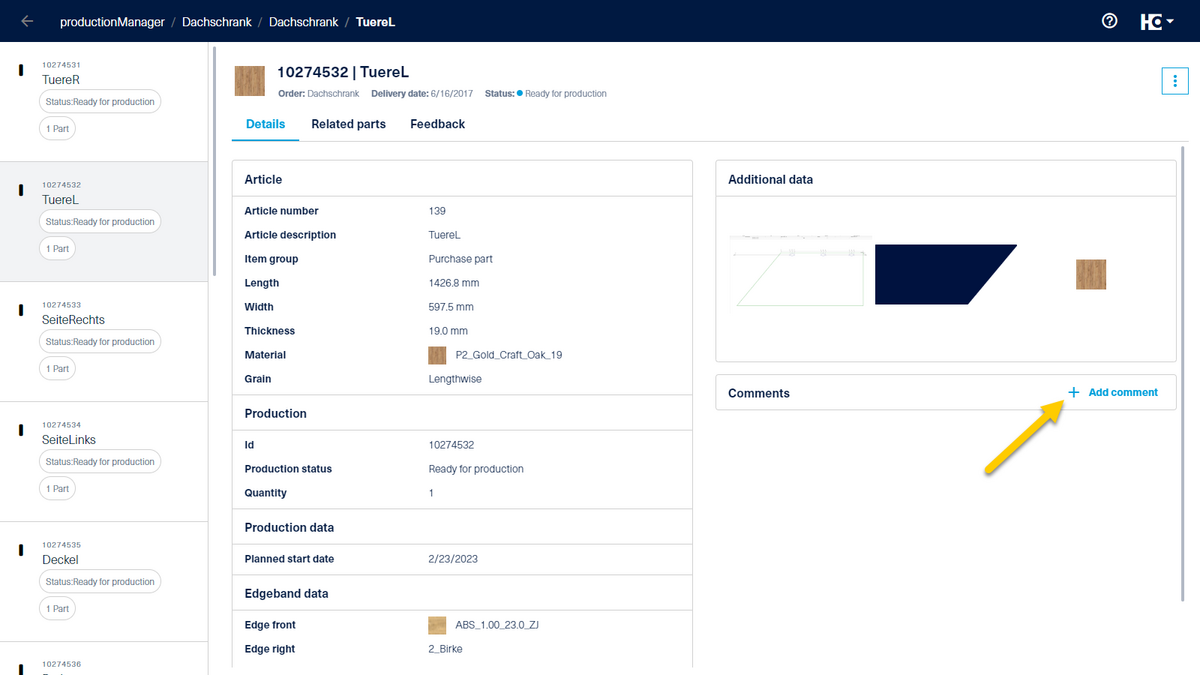The height and width of the screenshot is (675, 1200).
Task: Click the help question mark icon
Action: [x=1109, y=20]
